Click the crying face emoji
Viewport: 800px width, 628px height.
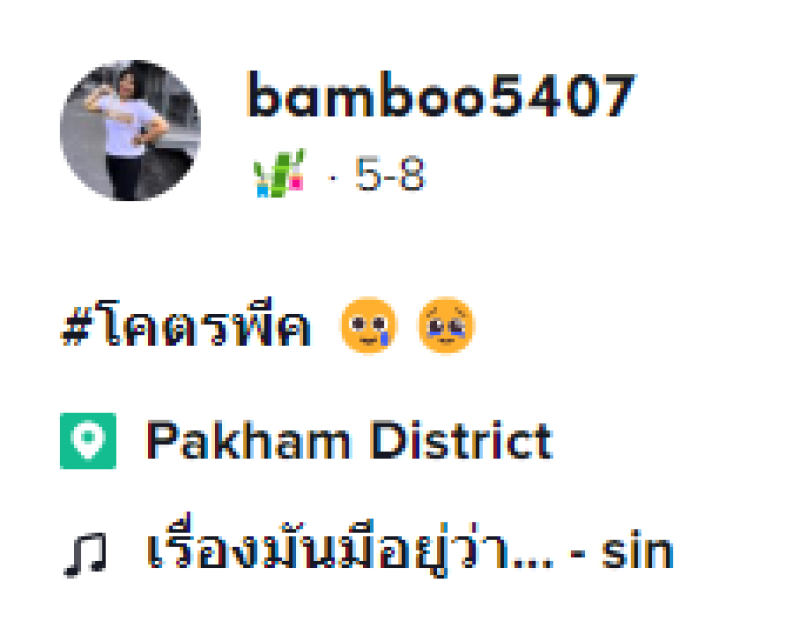[446, 325]
